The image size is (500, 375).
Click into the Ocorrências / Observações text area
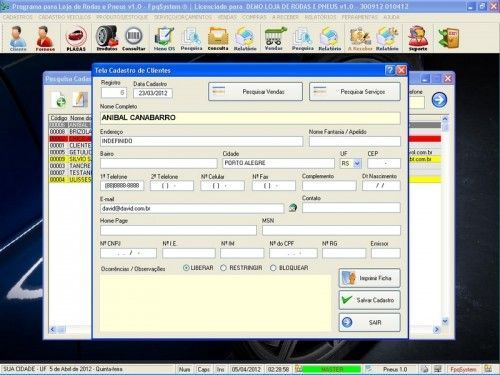(215, 303)
